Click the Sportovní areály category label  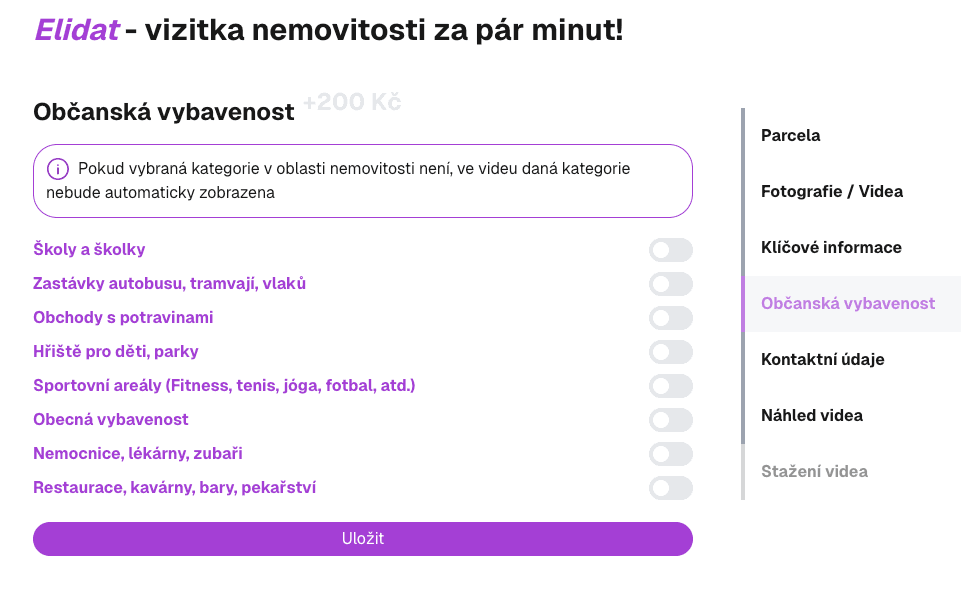pyautogui.click(x=224, y=385)
